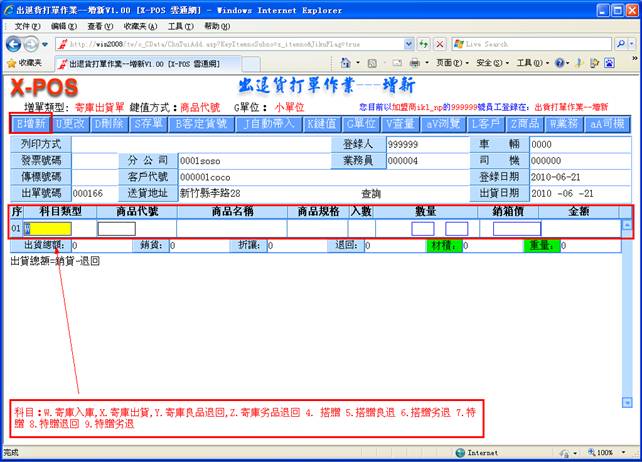Click the 商品代號 input box in row 01

click(x=116, y=229)
